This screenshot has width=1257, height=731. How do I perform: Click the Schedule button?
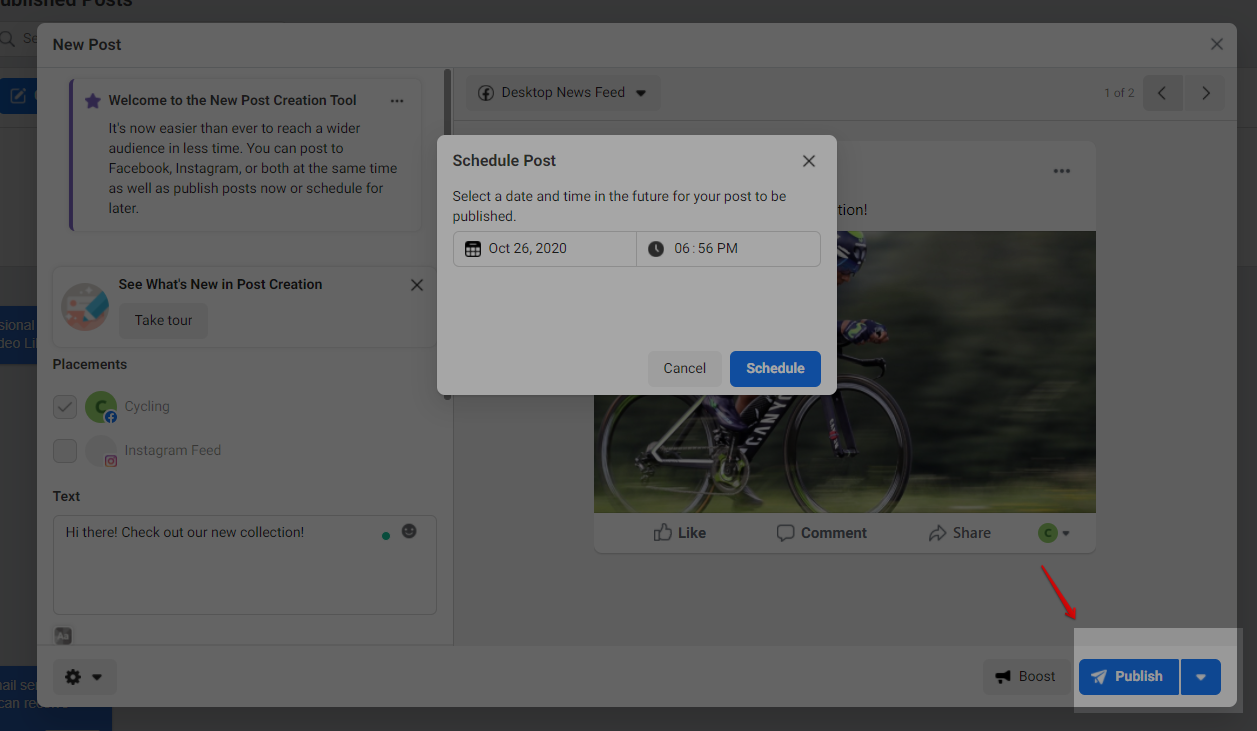coord(775,368)
